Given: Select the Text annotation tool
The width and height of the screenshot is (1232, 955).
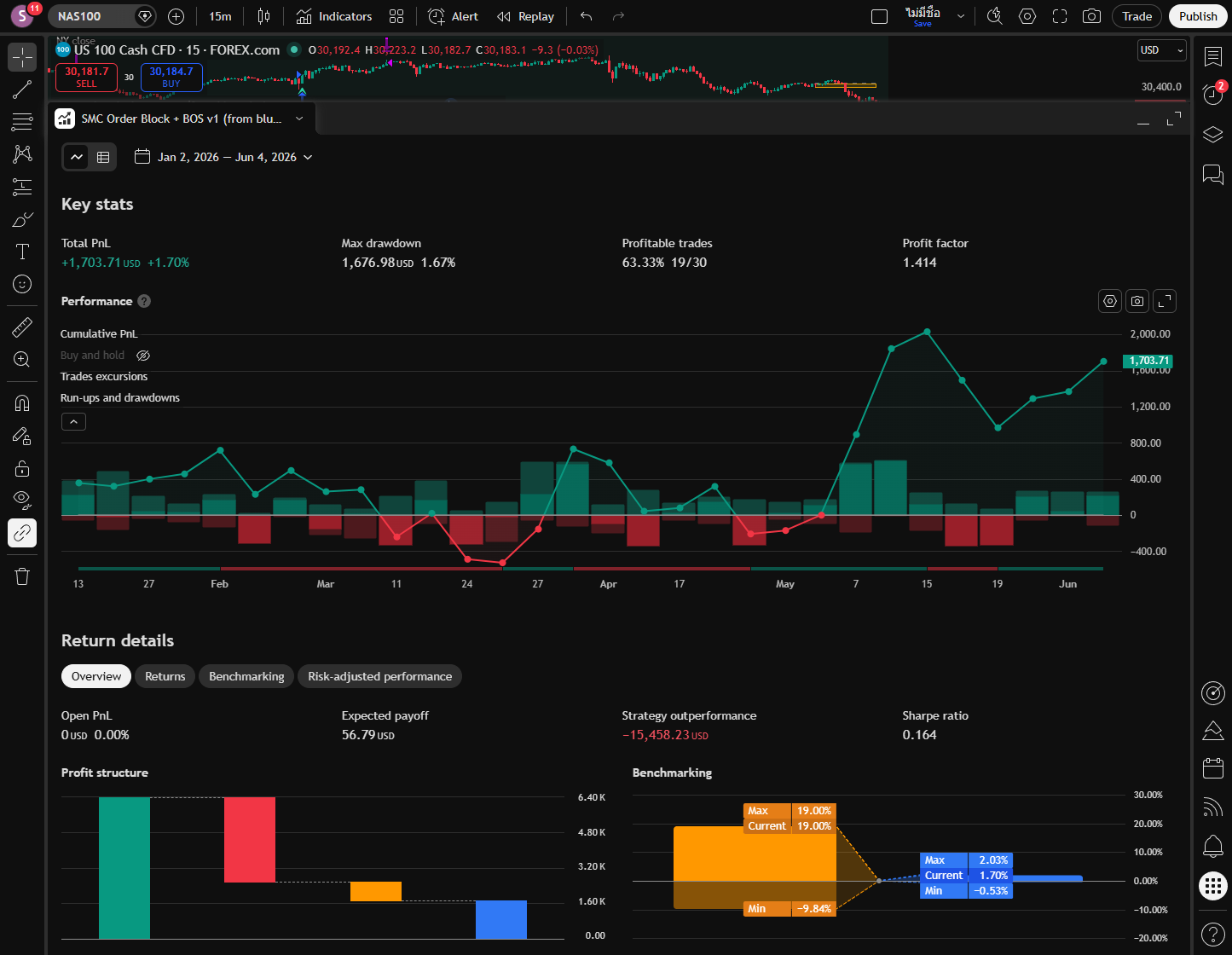Looking at the screenshot, I should pos(22,252).
